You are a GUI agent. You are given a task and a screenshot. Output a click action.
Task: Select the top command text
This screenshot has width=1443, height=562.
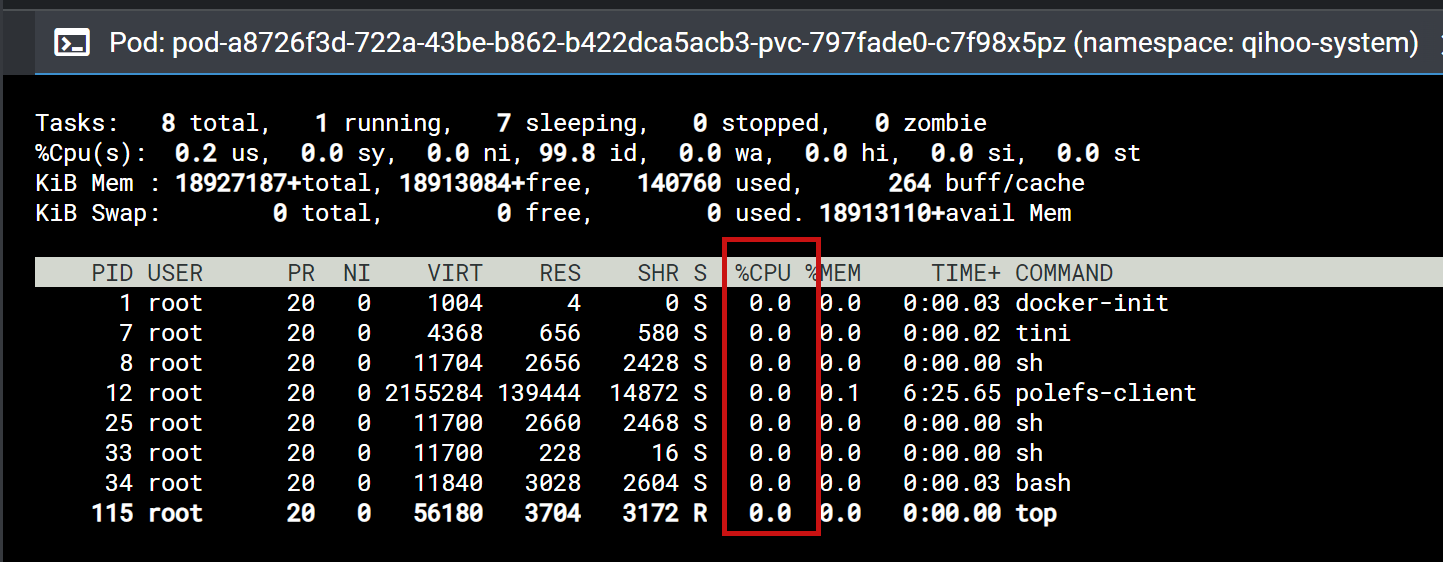(1036, 513)
